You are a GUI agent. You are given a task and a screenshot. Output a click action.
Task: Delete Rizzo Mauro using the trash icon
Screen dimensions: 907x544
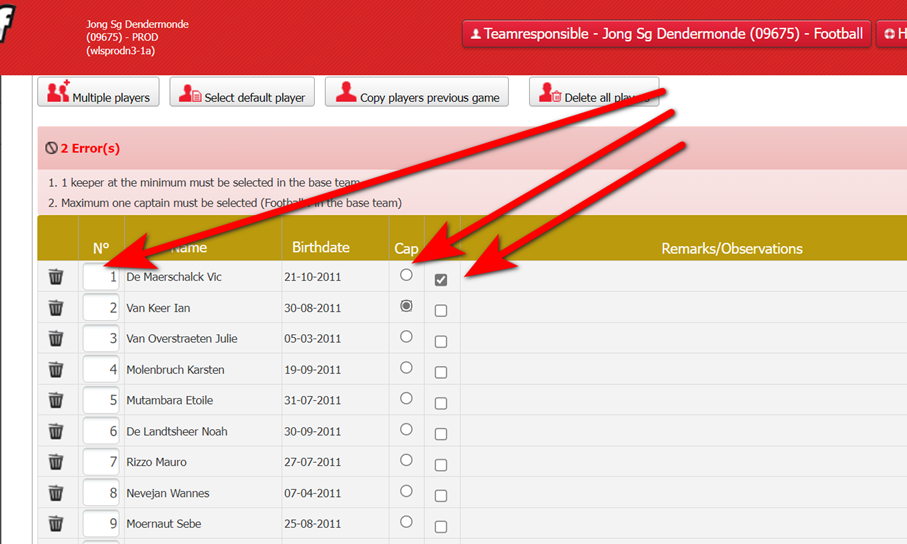(x=56, y=462)
